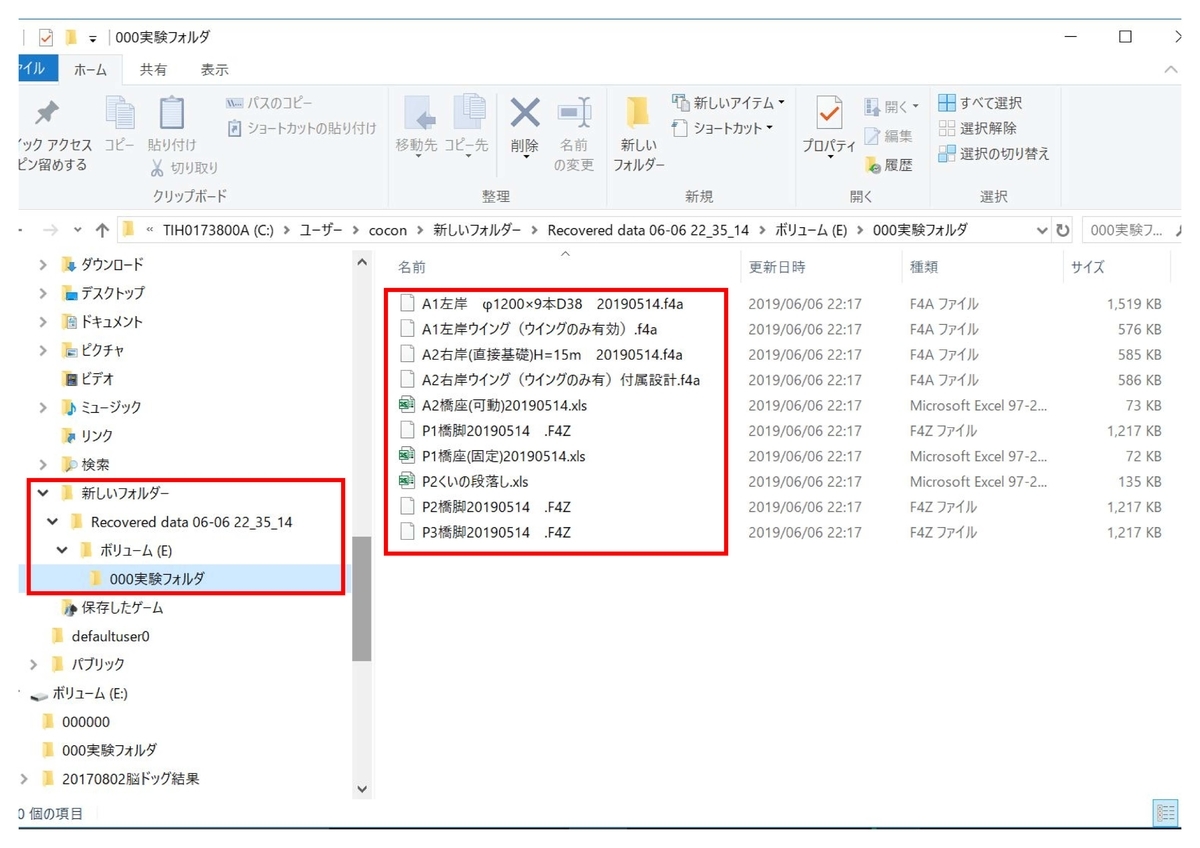Click the Delete (削除) X icon

(525, 113)
